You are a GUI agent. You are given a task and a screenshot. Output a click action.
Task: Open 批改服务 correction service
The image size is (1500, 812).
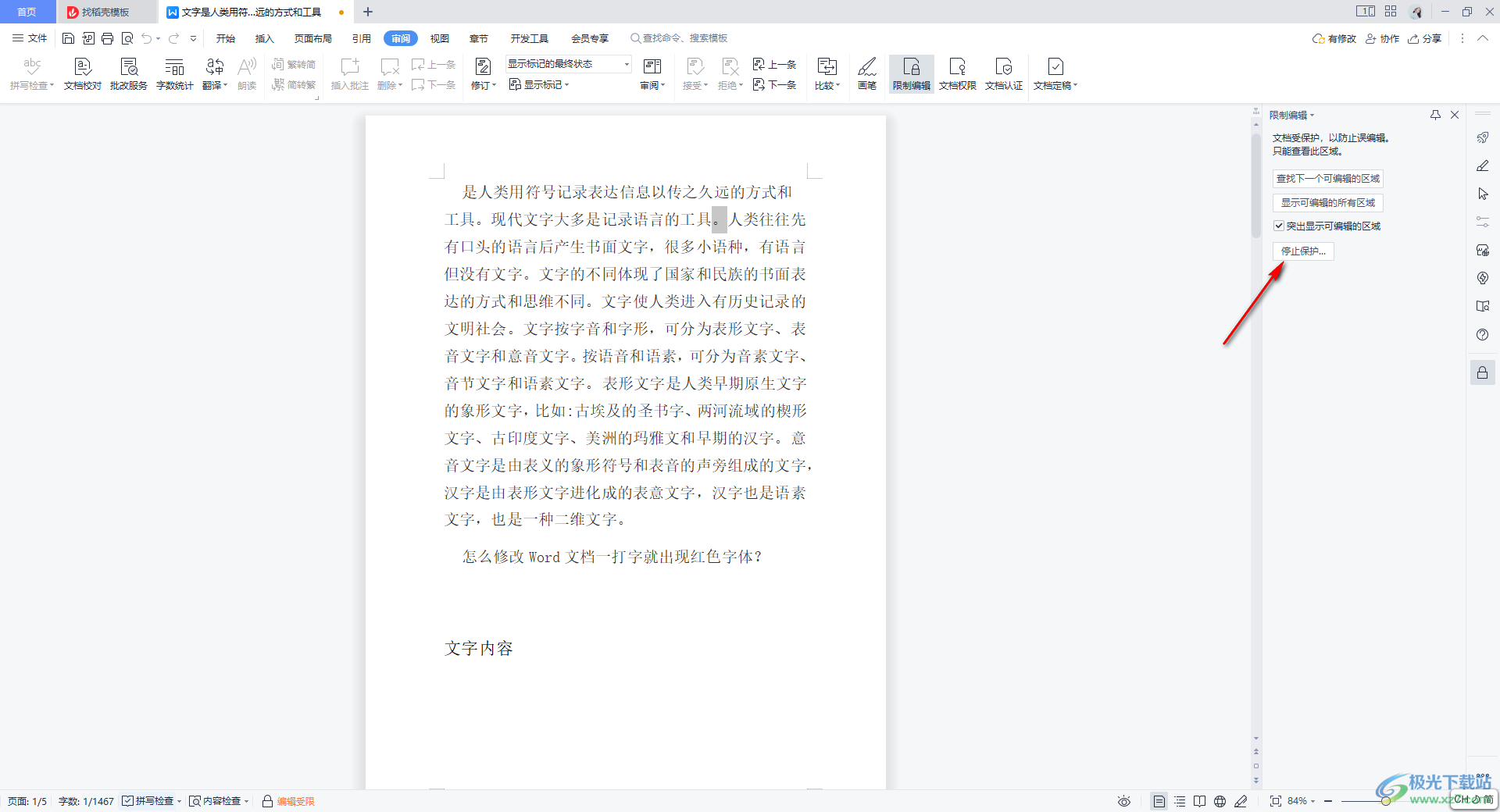[x=129, y=74]
